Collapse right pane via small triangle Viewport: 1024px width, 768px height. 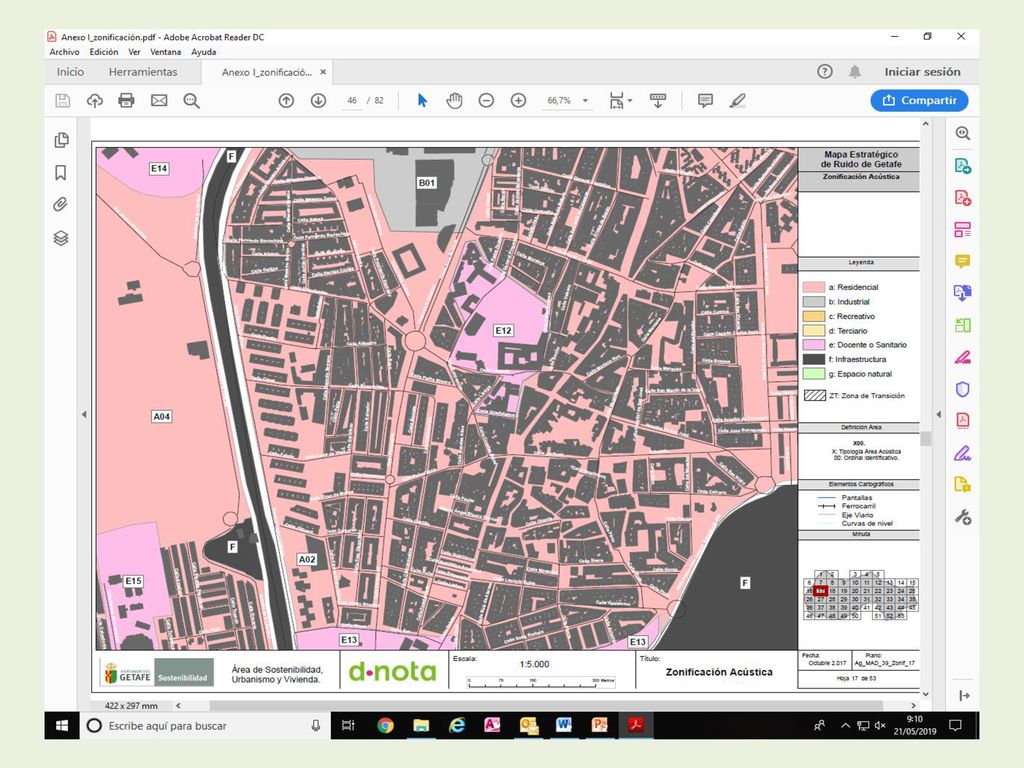[x=938, y=414]
